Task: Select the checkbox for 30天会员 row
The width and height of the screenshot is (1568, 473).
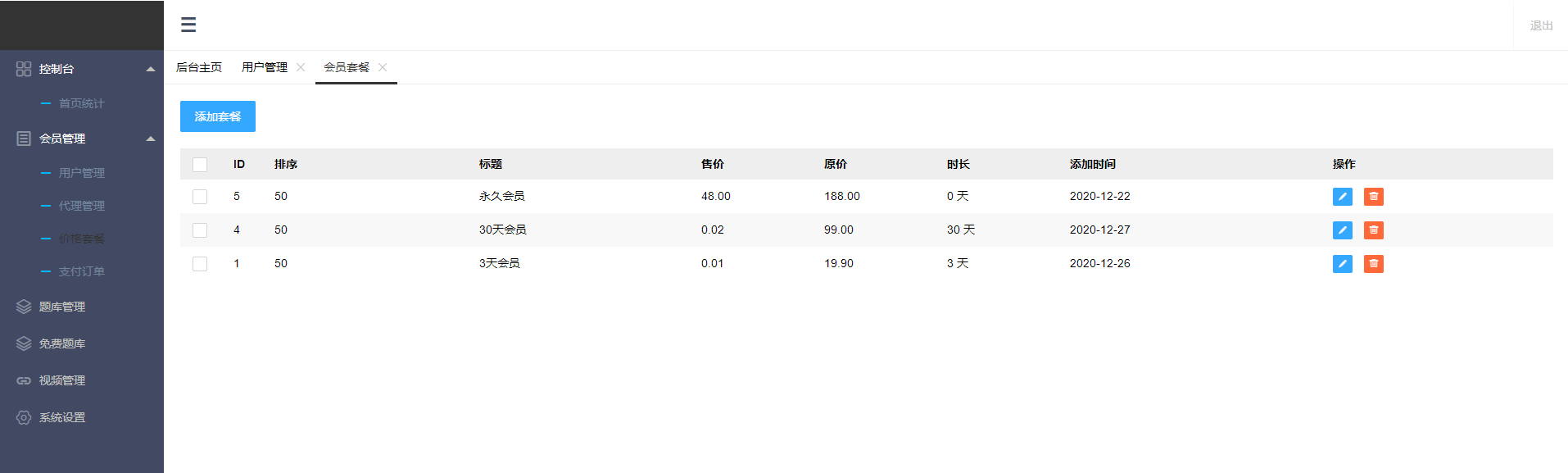Action: 200,230
